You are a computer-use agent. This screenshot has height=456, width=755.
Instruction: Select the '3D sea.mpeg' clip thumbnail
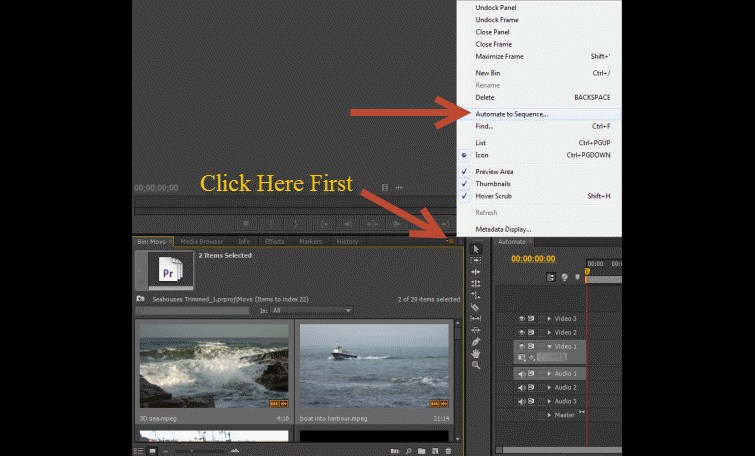214,366
